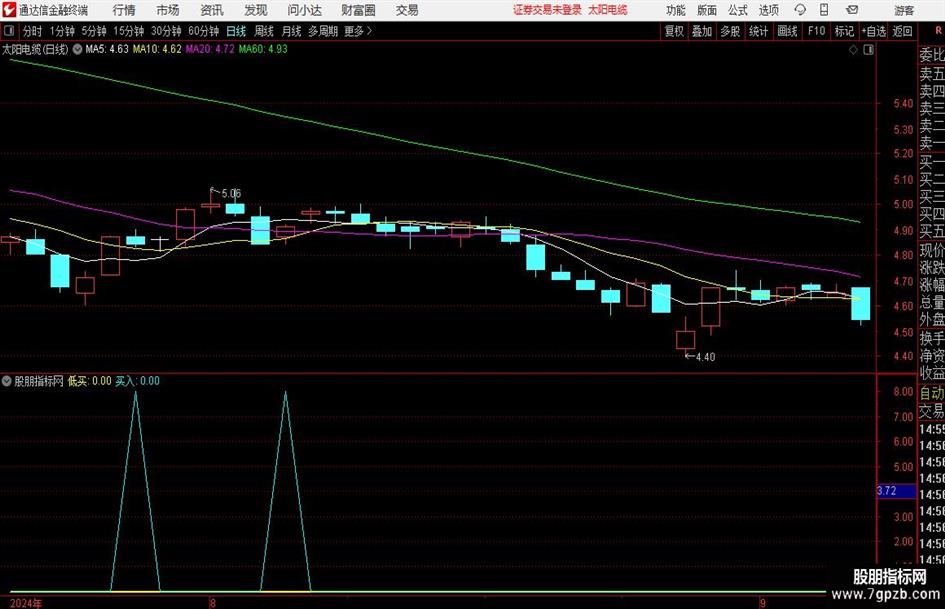Click the 证券交易未登录 login link
This screenshot has height=609, width=945.
point(548,10)
